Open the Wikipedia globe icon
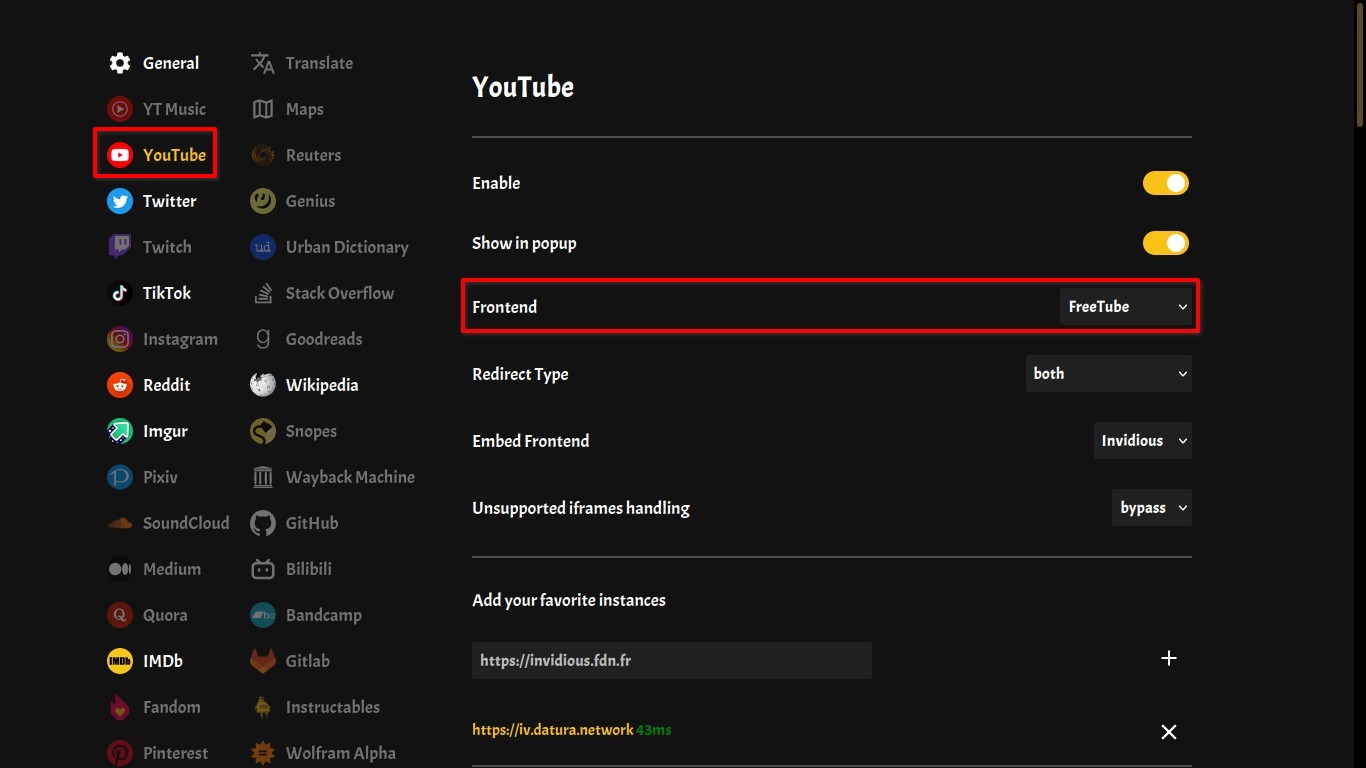 [x=263, y=385]
